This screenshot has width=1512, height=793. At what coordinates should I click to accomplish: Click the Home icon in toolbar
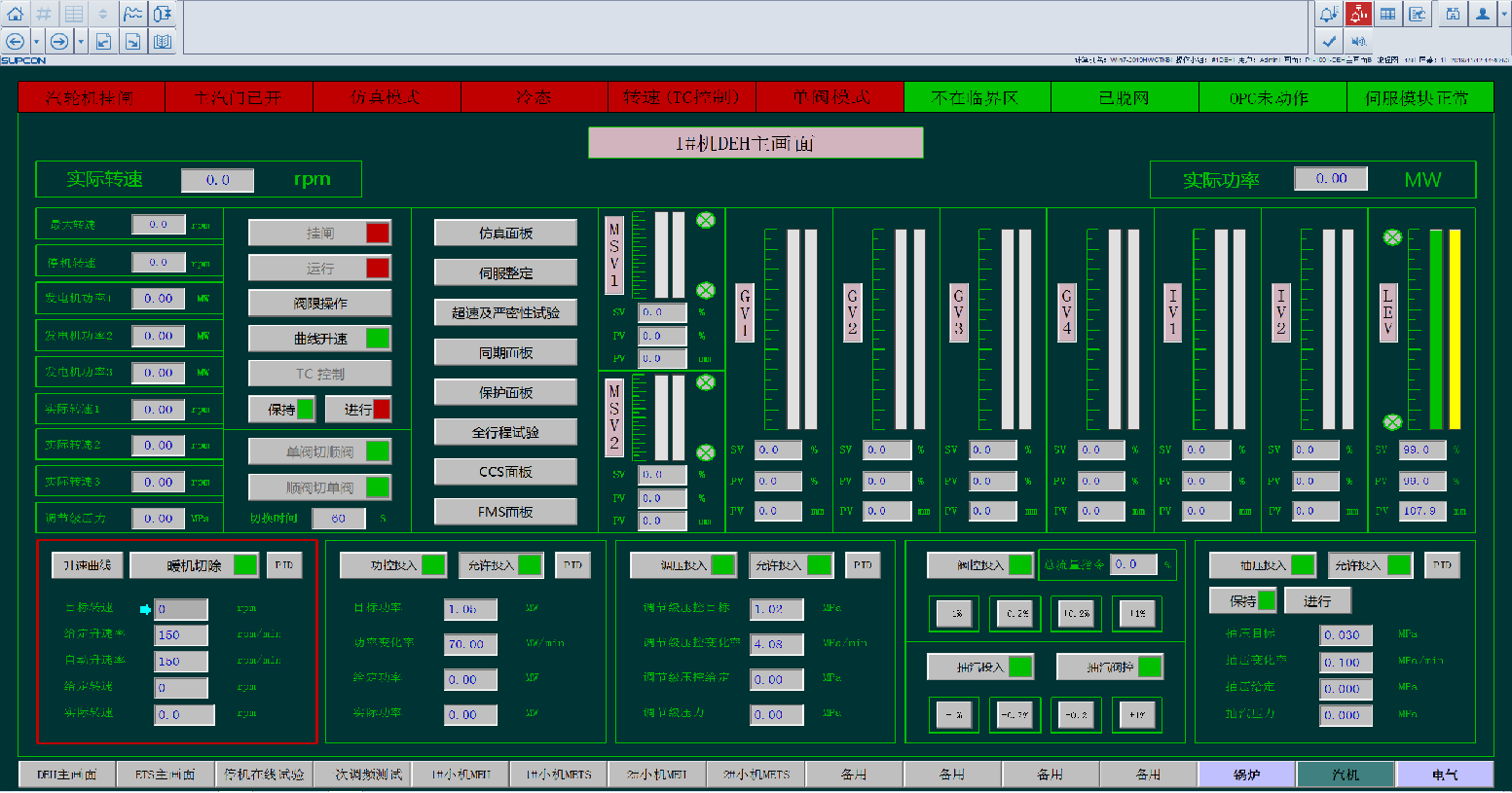pos(15,14)
